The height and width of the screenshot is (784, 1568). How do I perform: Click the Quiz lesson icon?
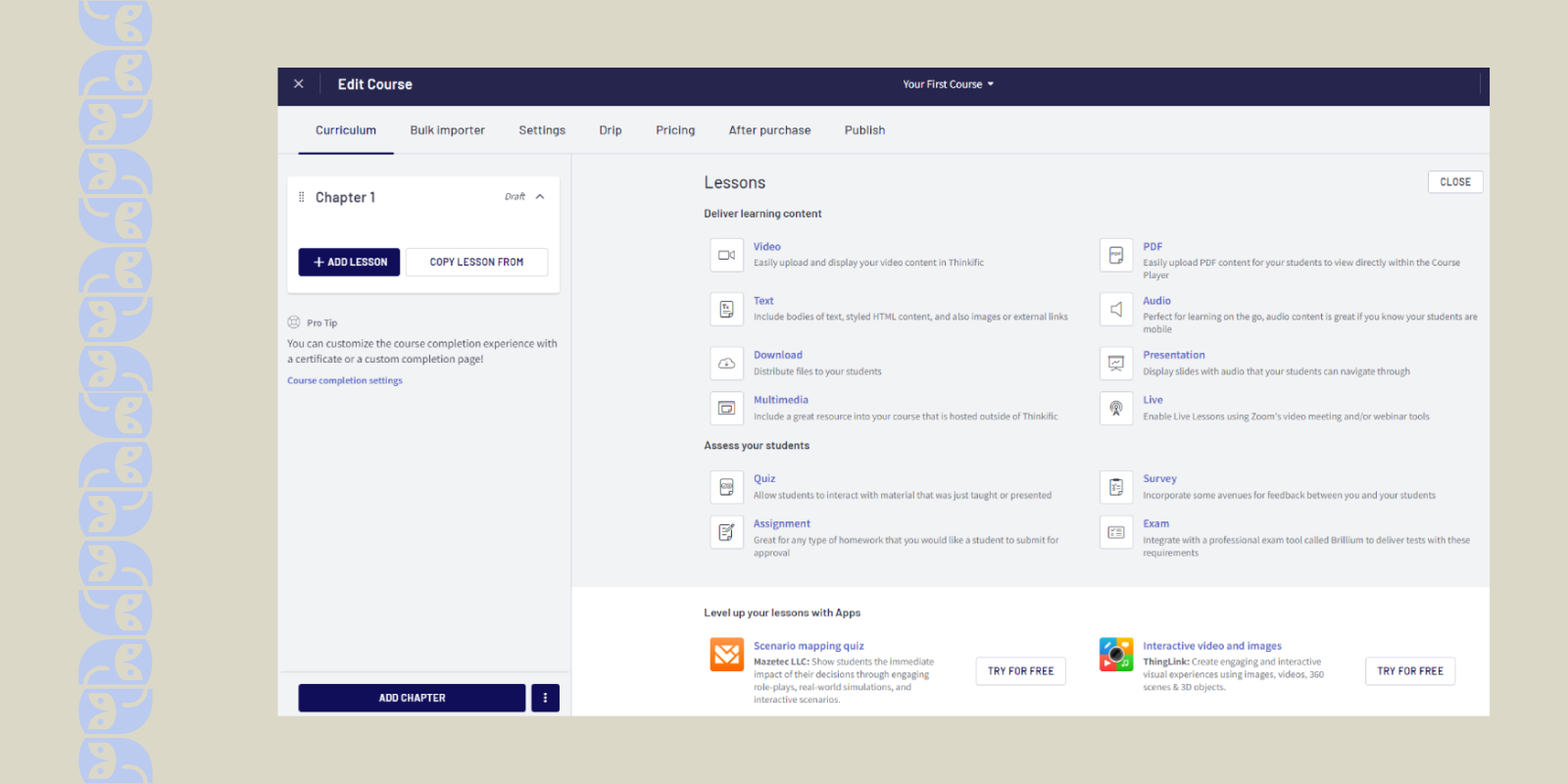coord(726,487)
